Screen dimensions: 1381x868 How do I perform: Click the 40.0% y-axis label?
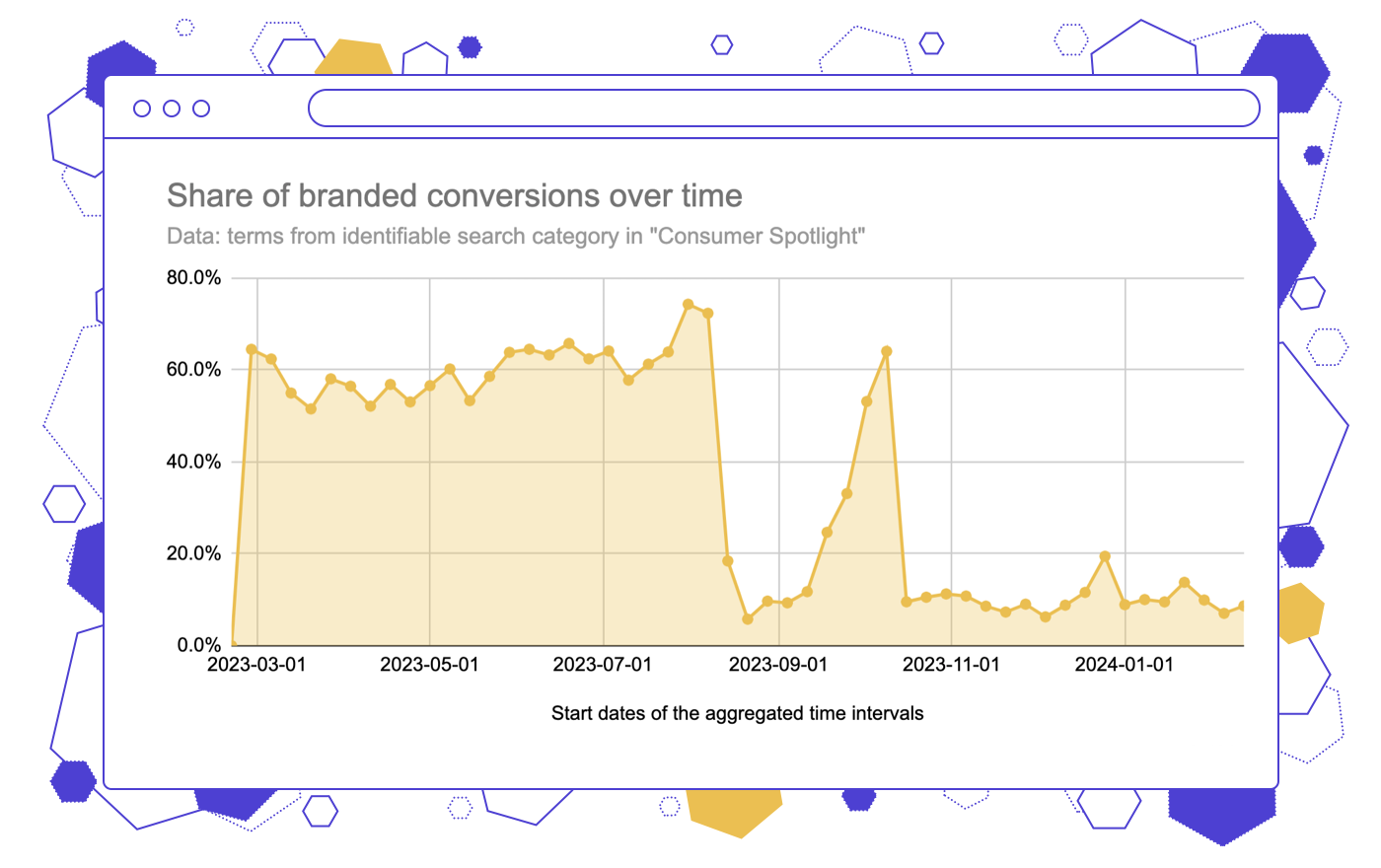(193, 462)
